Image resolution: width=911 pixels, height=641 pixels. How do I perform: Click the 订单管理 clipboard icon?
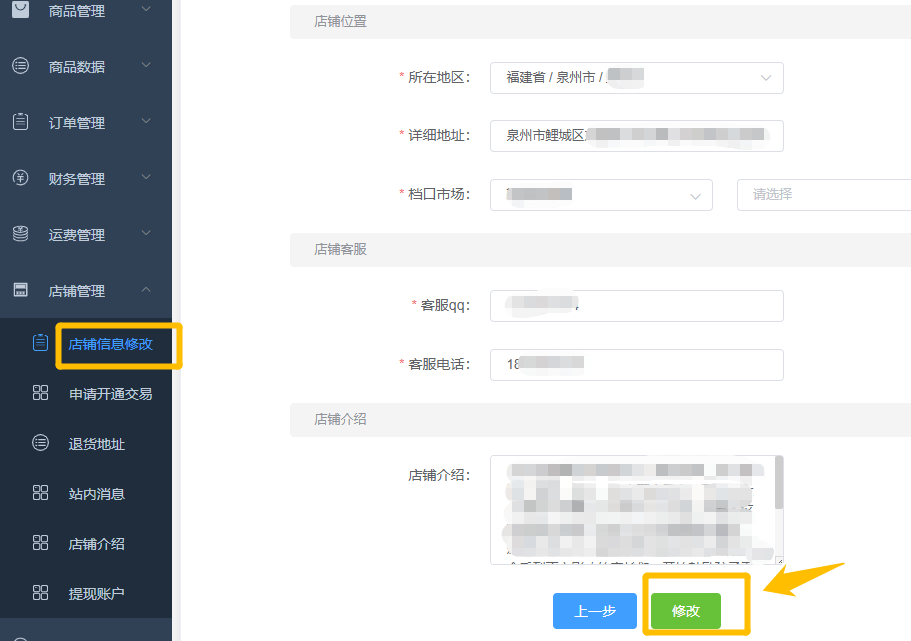20,122
